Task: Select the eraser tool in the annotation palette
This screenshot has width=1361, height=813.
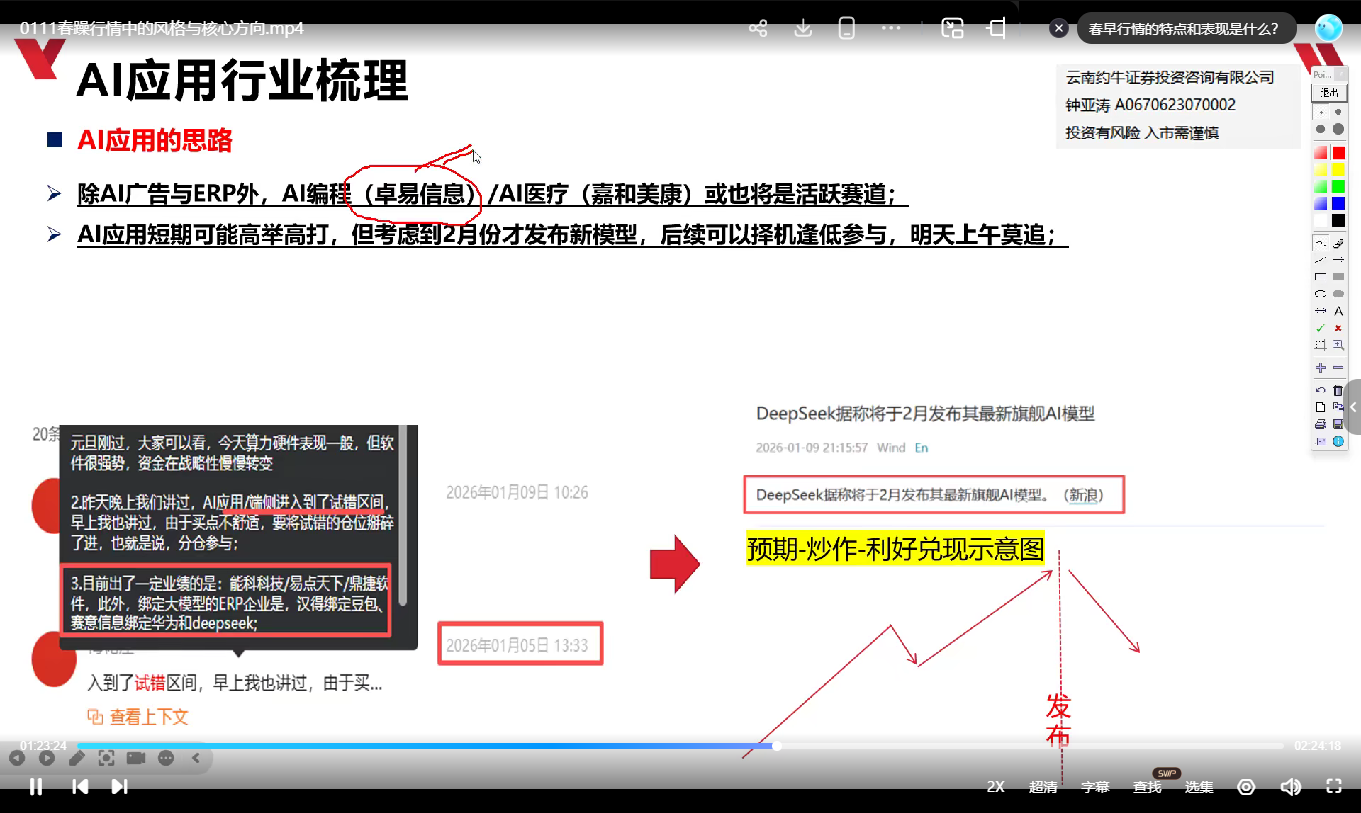Action: 1338,243
